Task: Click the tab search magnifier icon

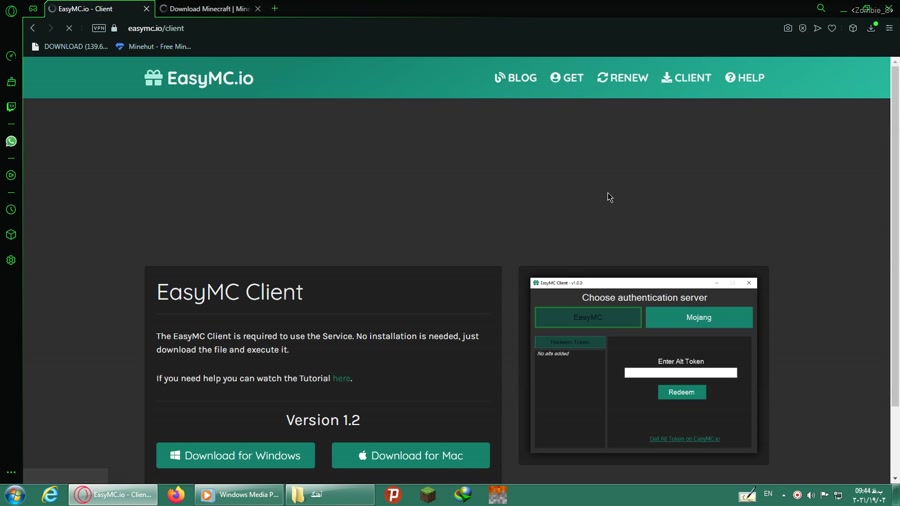Action: point(821,9)
